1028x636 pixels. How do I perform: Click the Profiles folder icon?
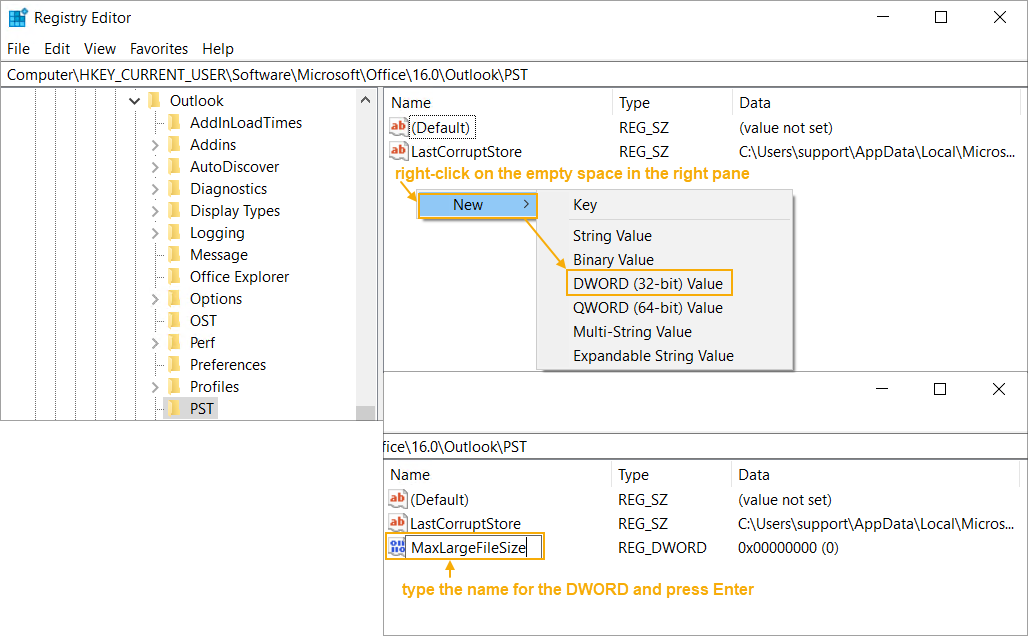174,386
